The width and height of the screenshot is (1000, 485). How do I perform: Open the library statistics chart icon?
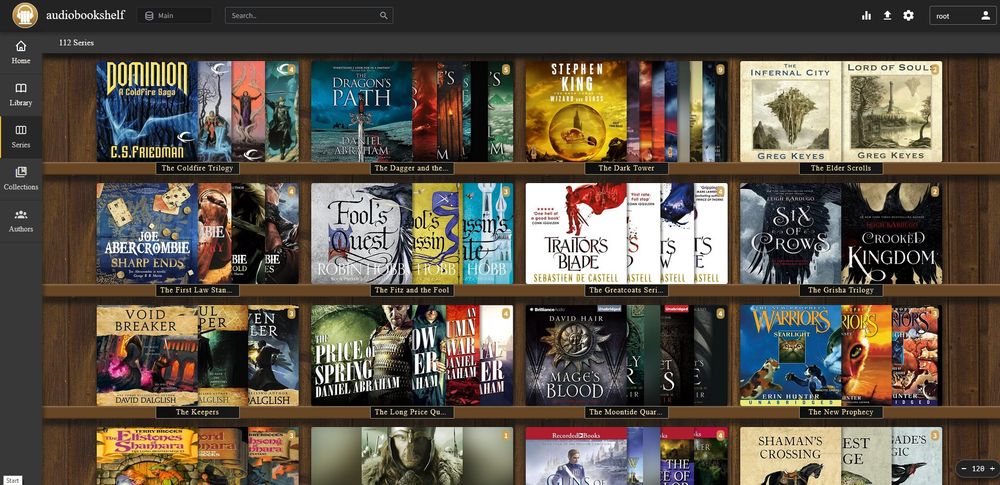coord(866,15)
